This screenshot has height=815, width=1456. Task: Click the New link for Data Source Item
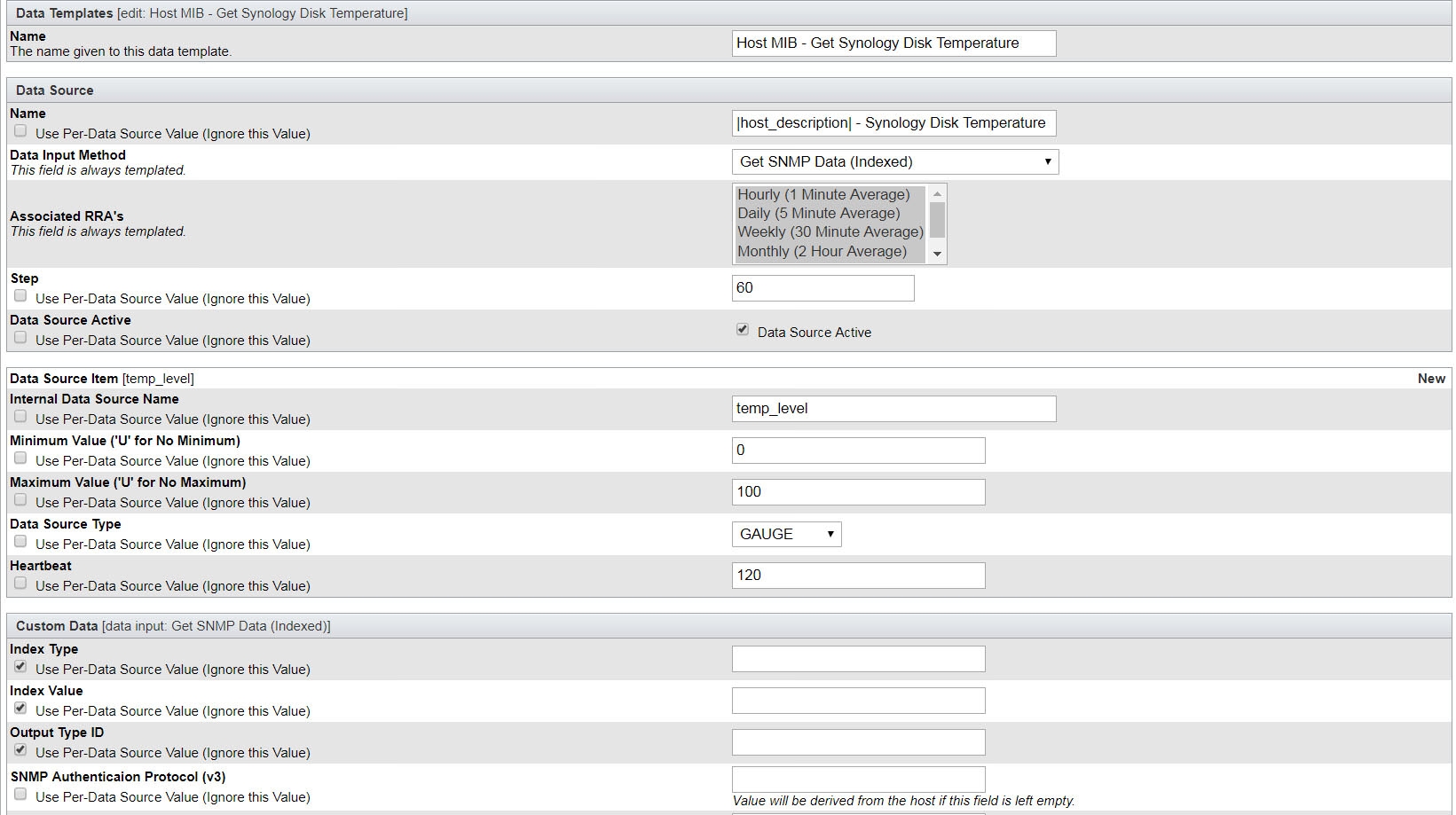click(x=1431, y=379)
